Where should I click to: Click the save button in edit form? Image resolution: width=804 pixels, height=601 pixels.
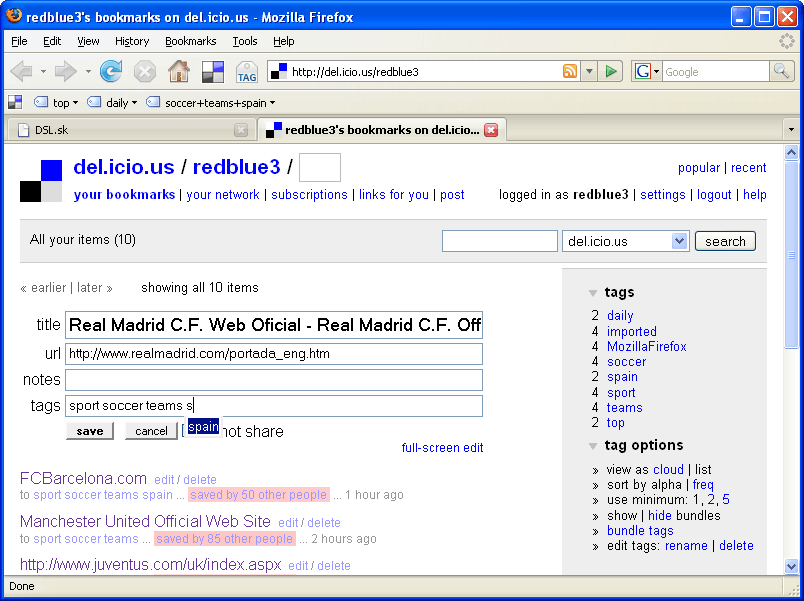point(90,431)
